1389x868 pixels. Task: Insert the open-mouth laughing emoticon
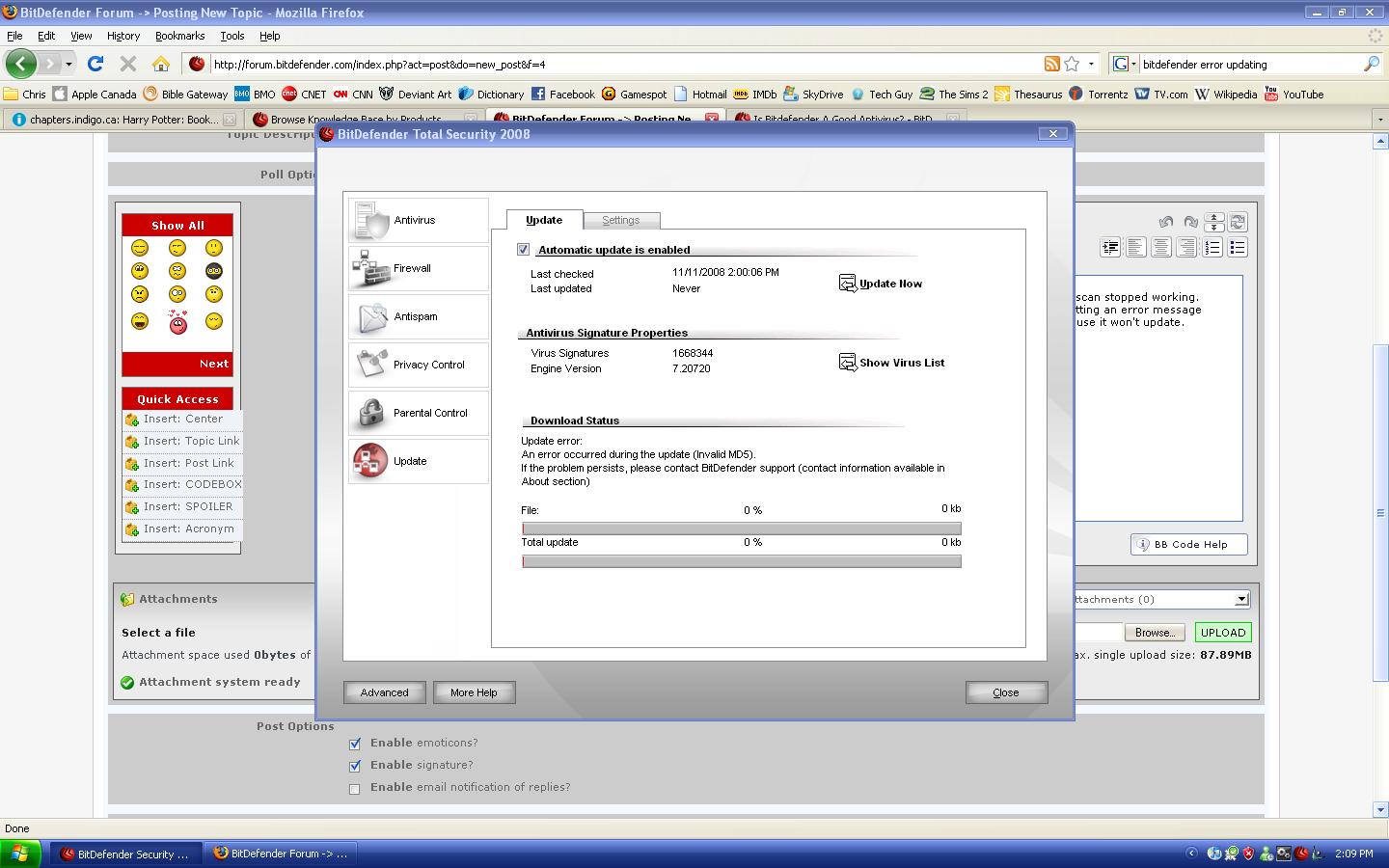pyautogui.click(x=140, y=321)
